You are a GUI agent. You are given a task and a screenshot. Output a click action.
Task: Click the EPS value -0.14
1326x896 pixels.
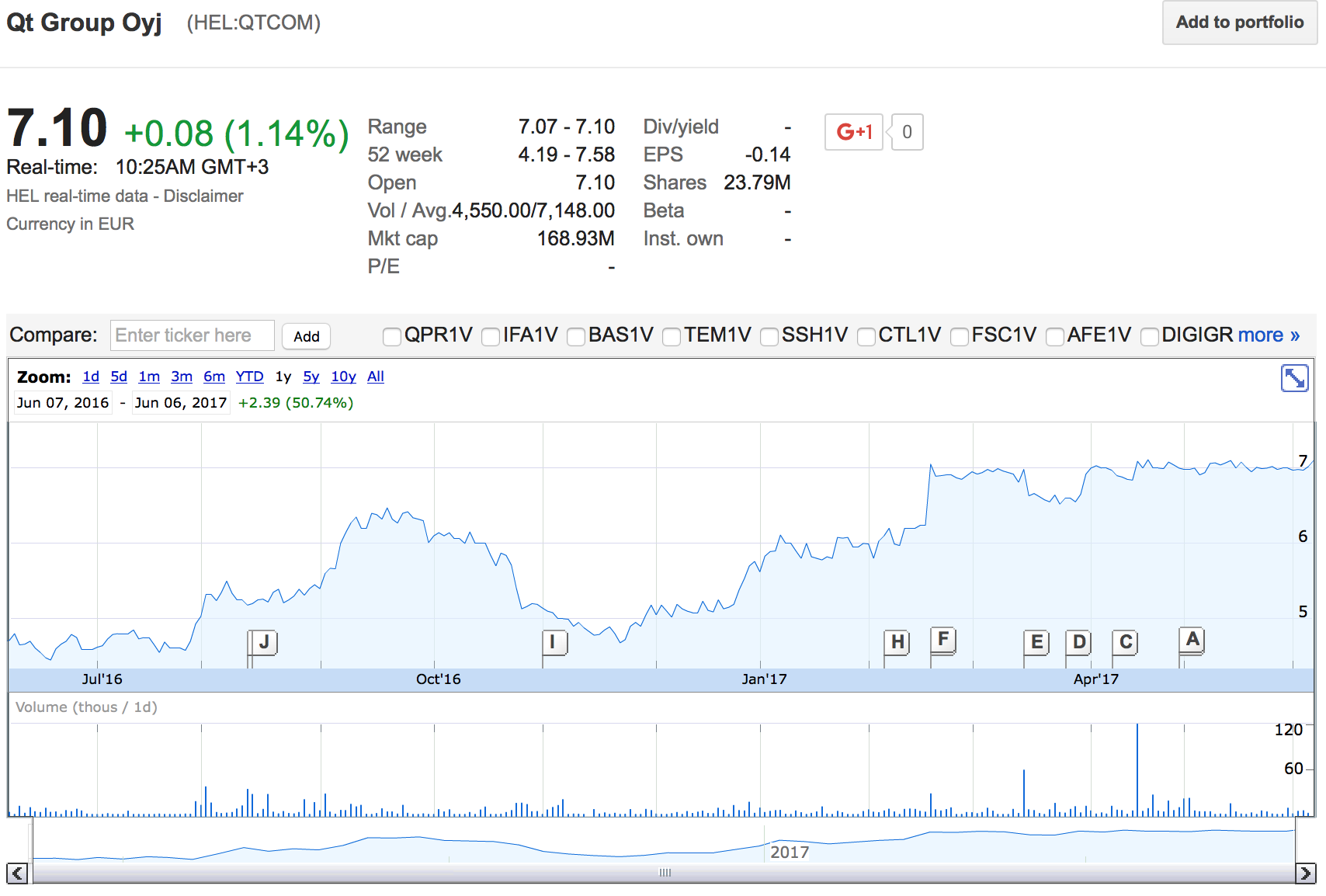[x=768, y=155]
